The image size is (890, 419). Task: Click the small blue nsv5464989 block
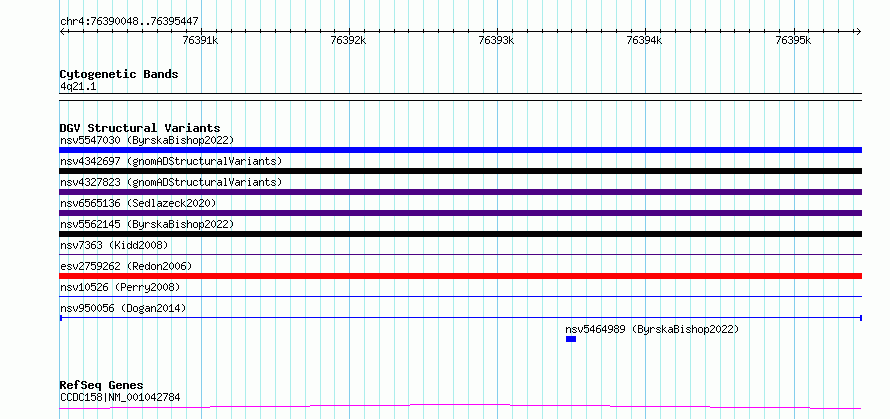click(571, 339)
